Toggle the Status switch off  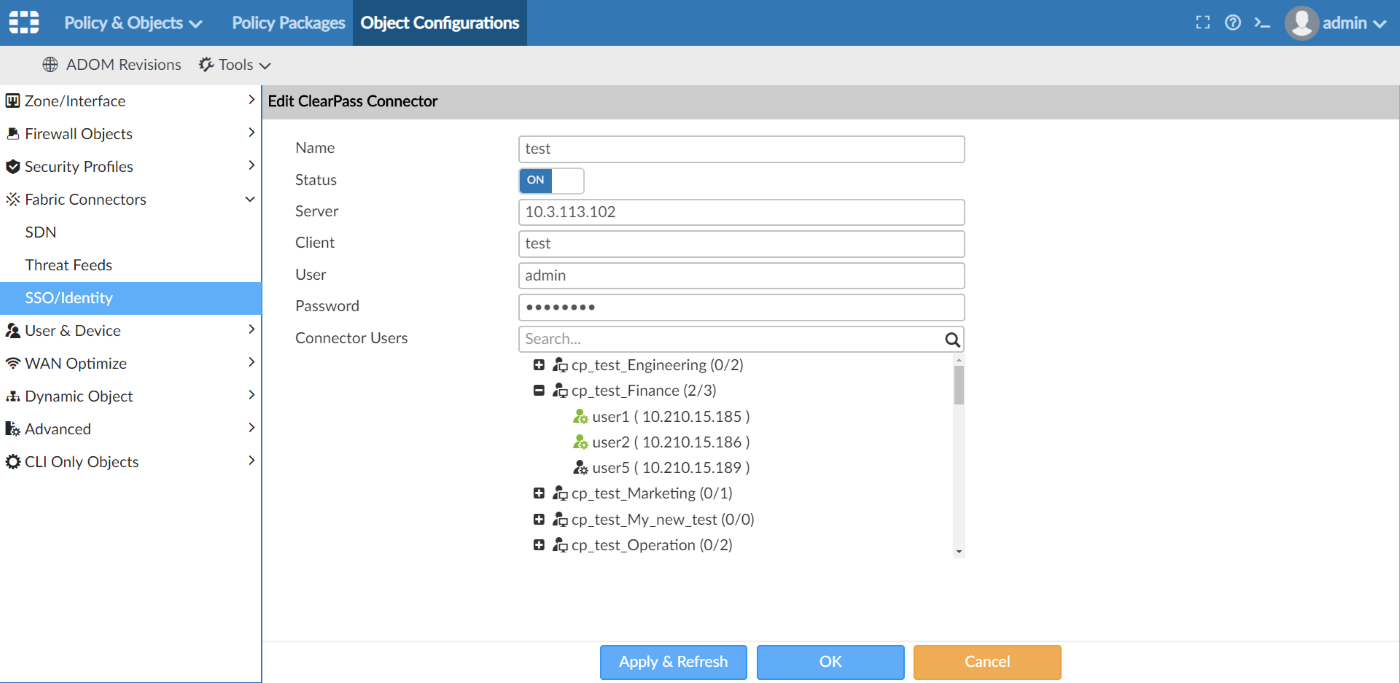coord(551,180)
